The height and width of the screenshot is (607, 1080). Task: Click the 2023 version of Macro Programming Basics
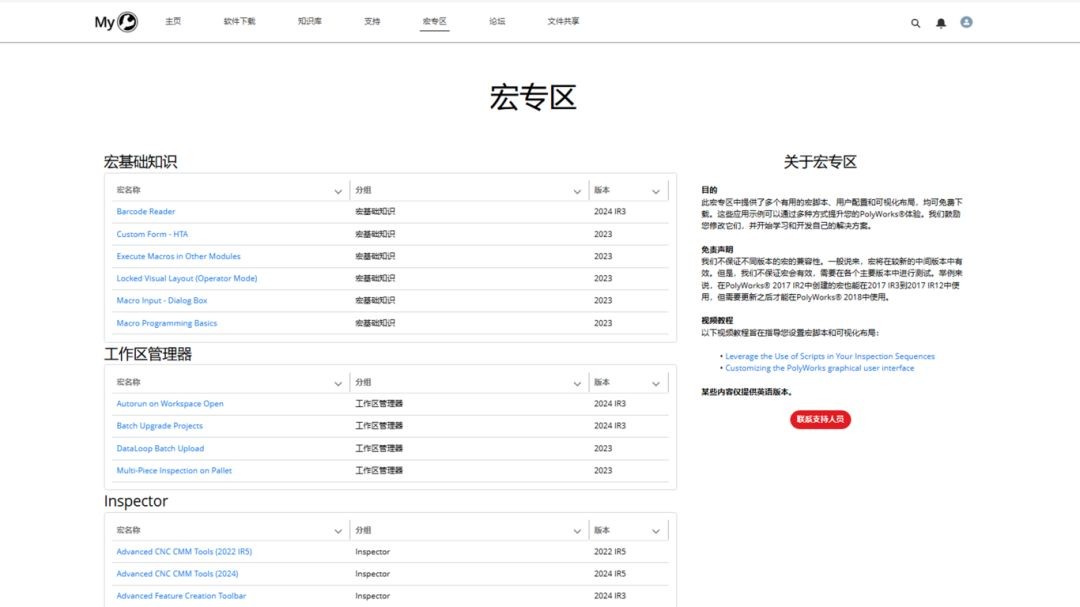point(603,323)
